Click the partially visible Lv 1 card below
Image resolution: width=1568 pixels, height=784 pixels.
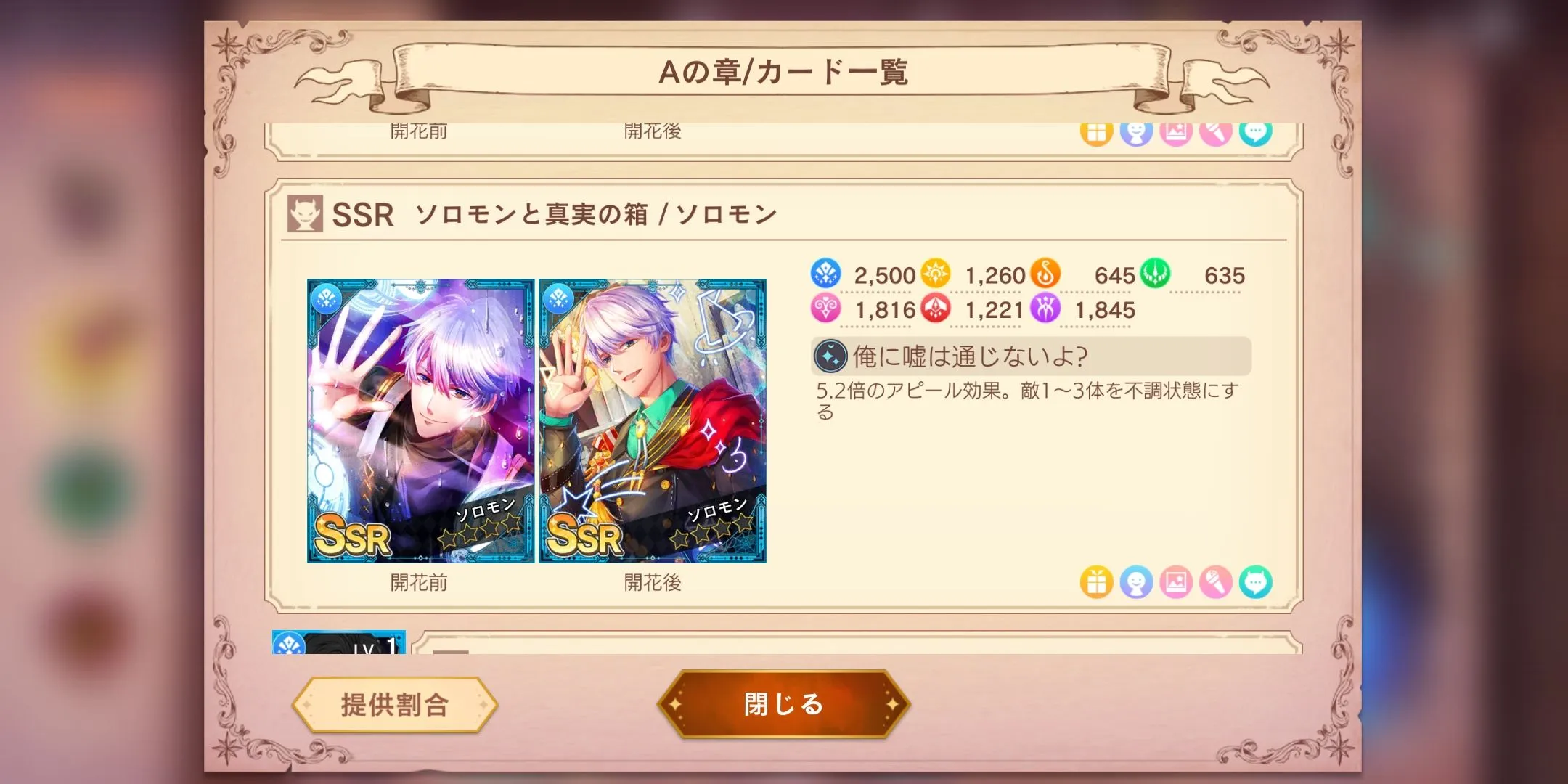pos(339,642)
